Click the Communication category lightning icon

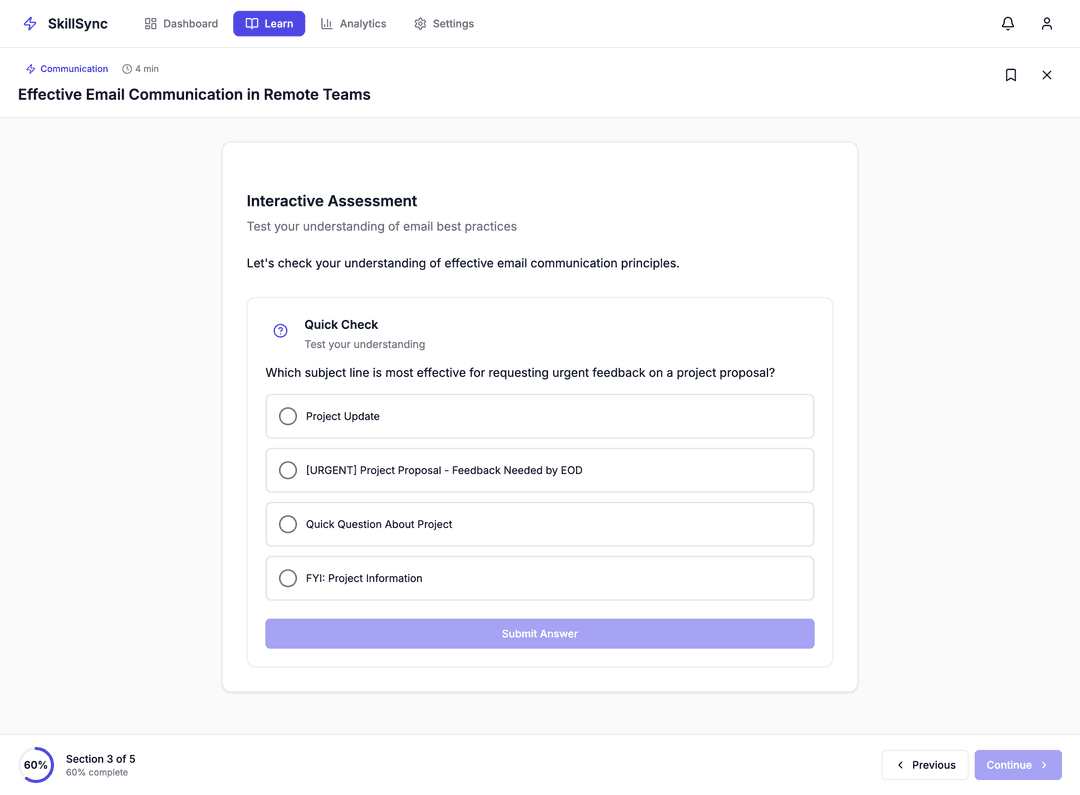coord(31,69)
